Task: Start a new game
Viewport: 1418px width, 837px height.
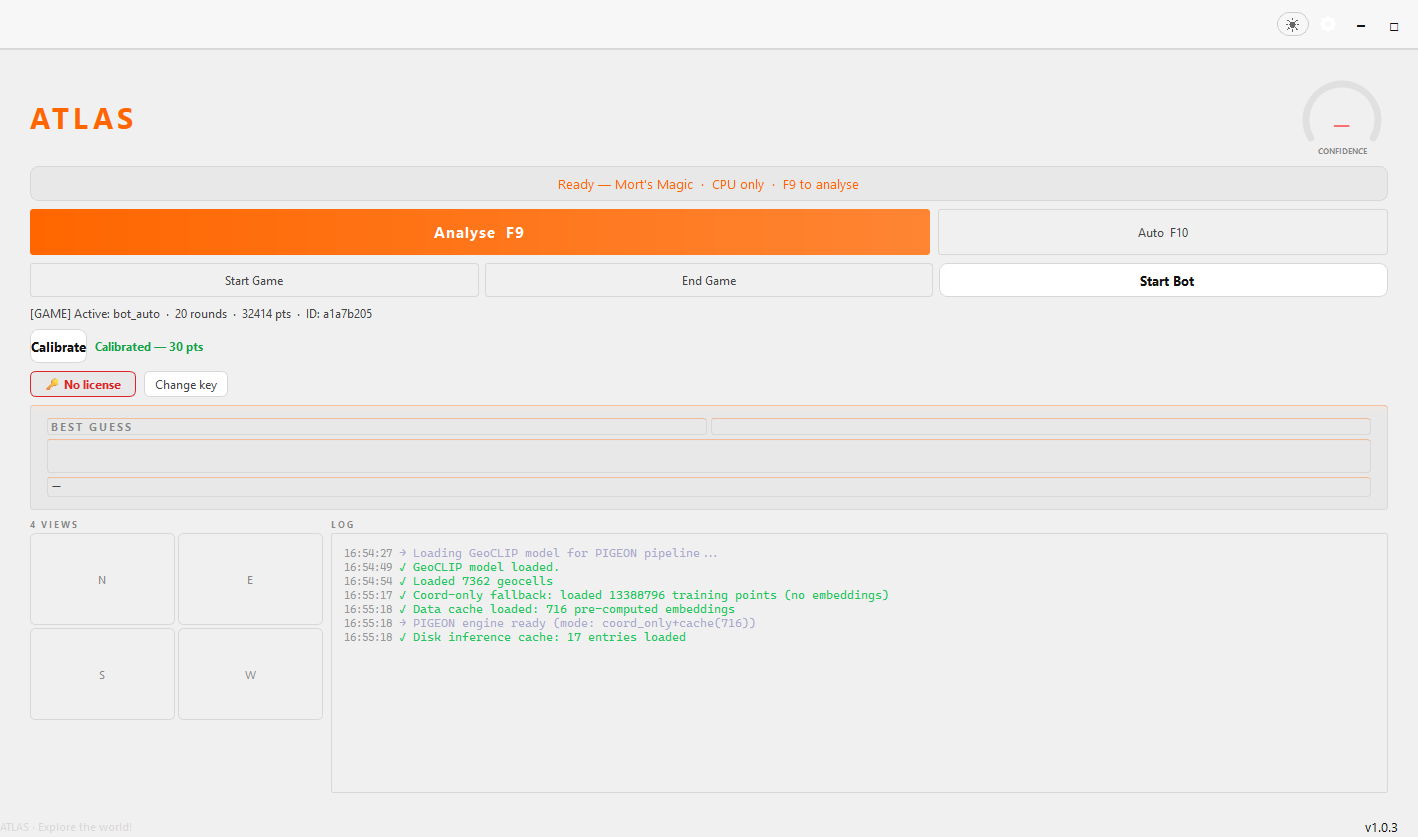Action: click(x=254, y=280)
